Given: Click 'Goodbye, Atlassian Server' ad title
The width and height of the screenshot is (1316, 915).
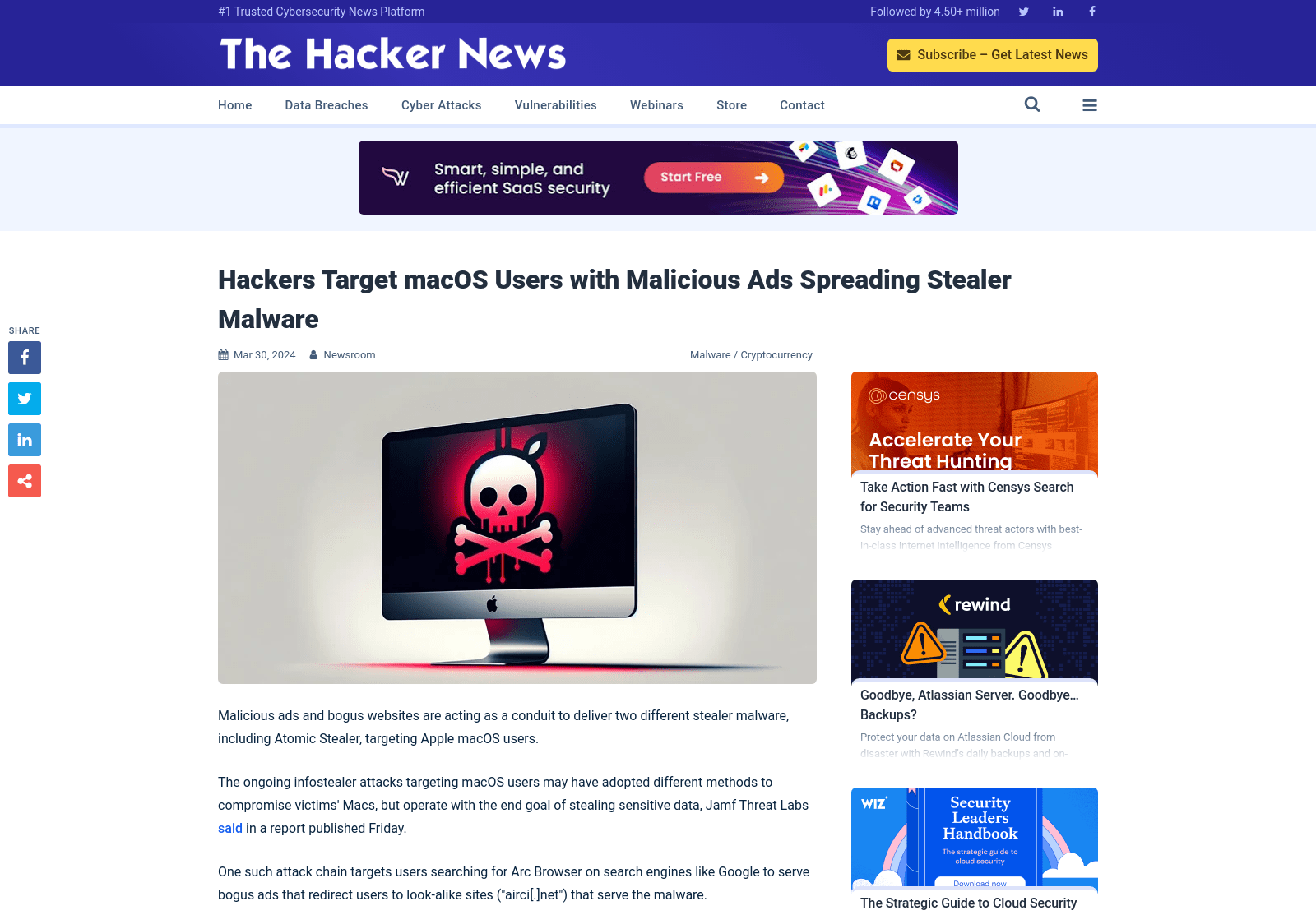Looking at the screenshot, I should click(970, 705).
